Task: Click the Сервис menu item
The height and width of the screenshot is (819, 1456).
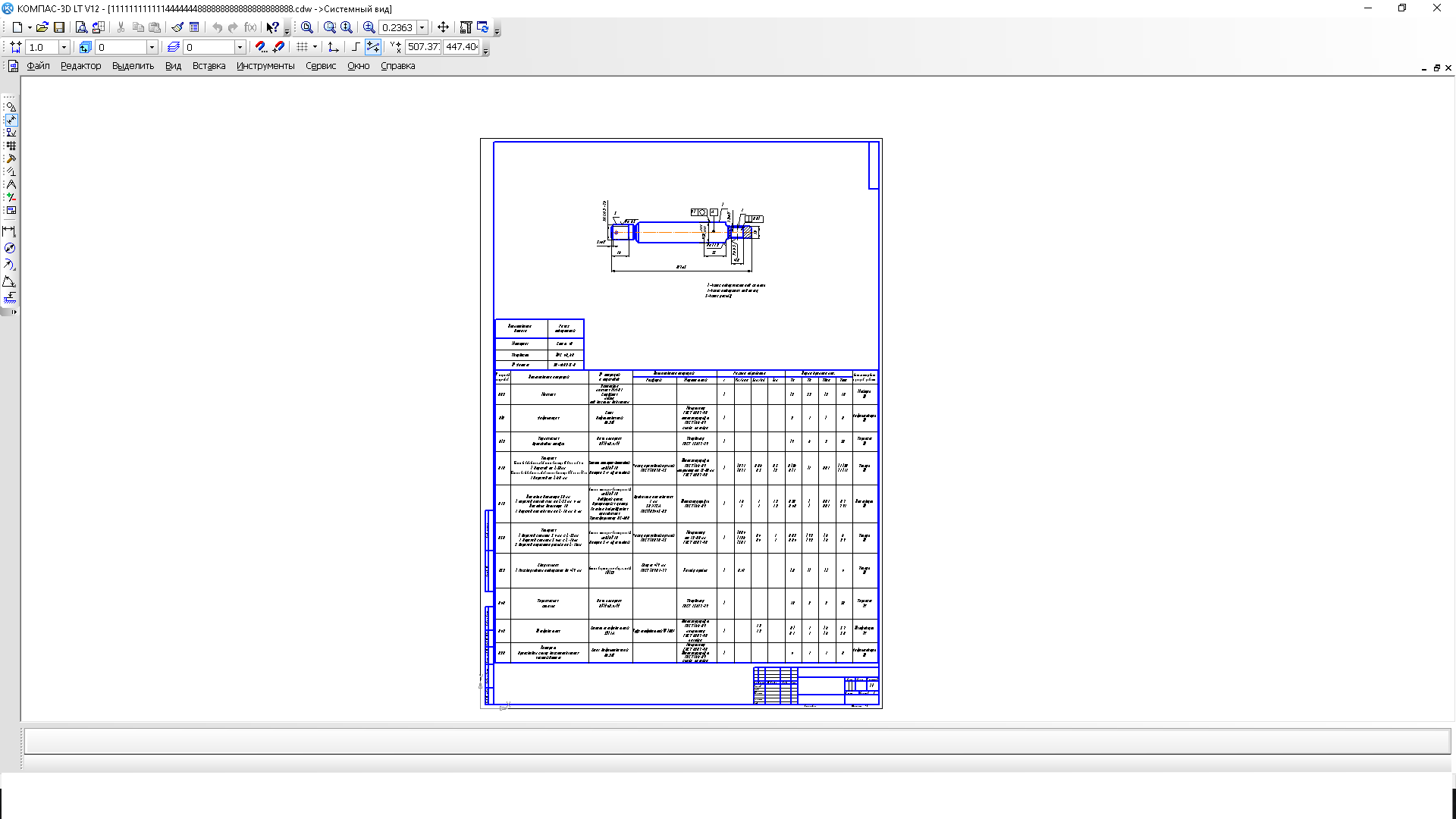Action: tap(321, 66)
